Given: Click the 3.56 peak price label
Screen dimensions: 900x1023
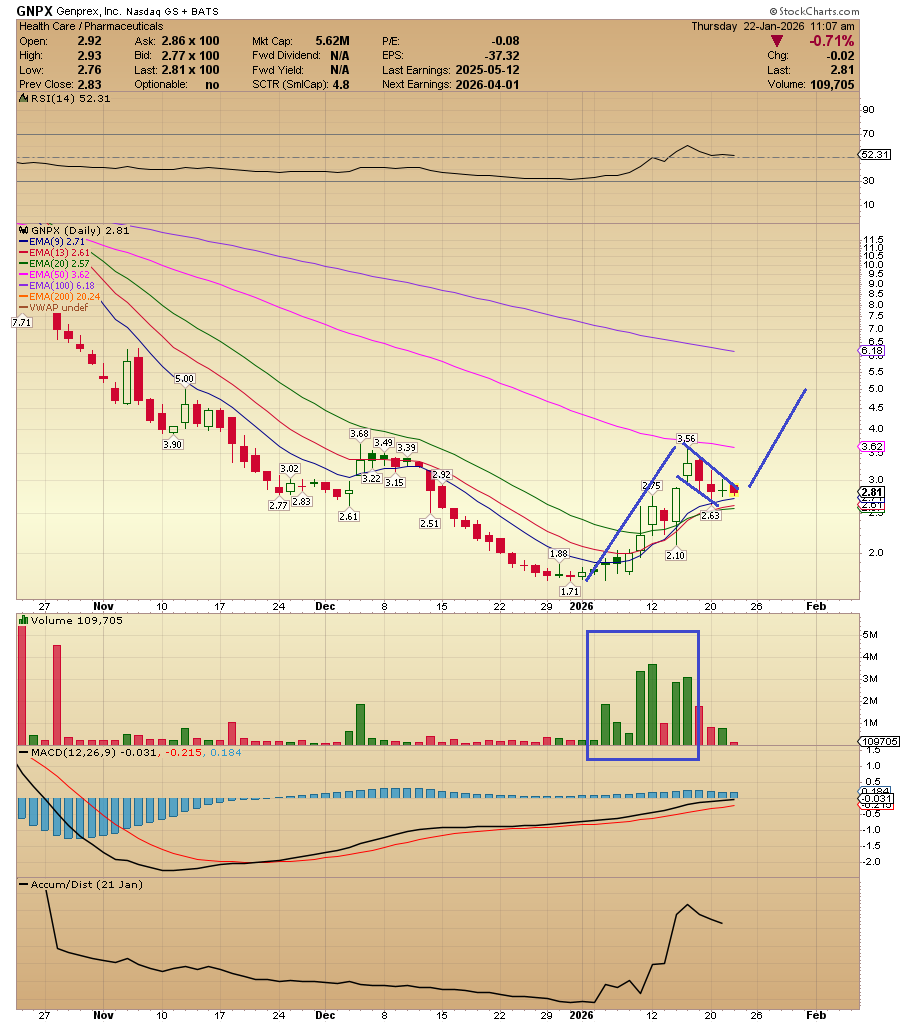Looking at the screenshot, I should pyautogui.click(x=687, y=438).
